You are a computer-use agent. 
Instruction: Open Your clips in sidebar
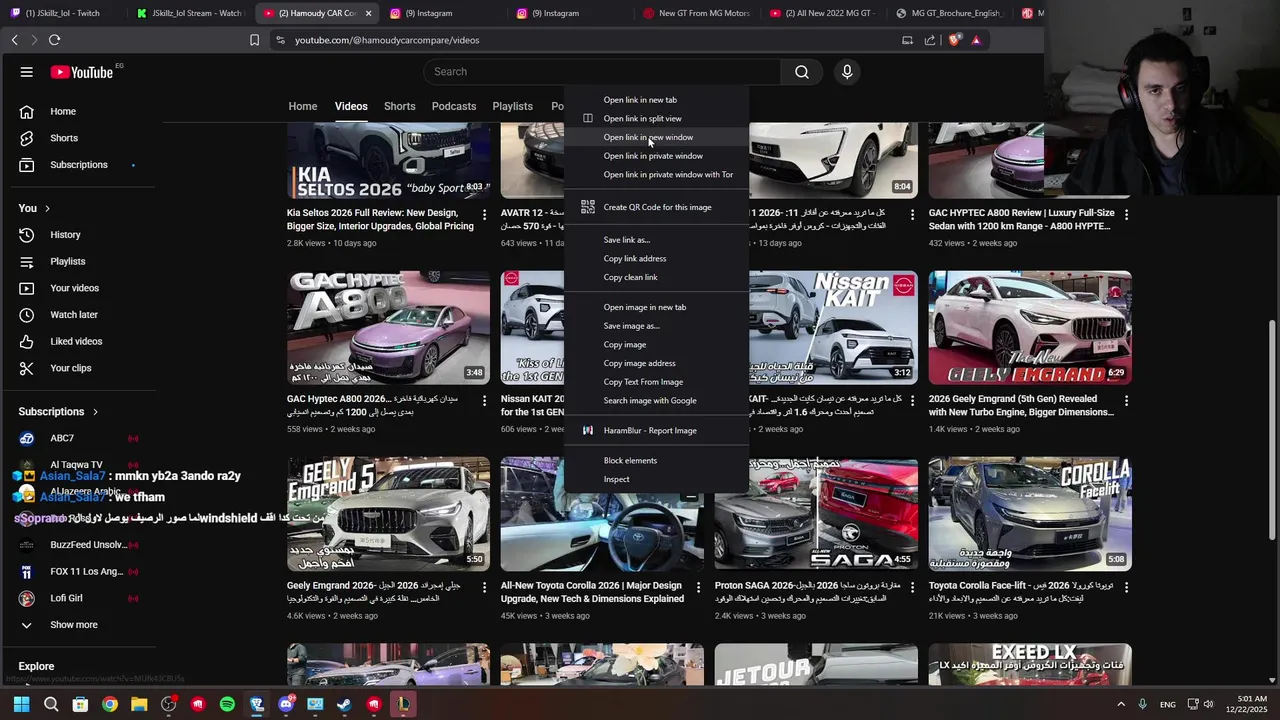70,368
